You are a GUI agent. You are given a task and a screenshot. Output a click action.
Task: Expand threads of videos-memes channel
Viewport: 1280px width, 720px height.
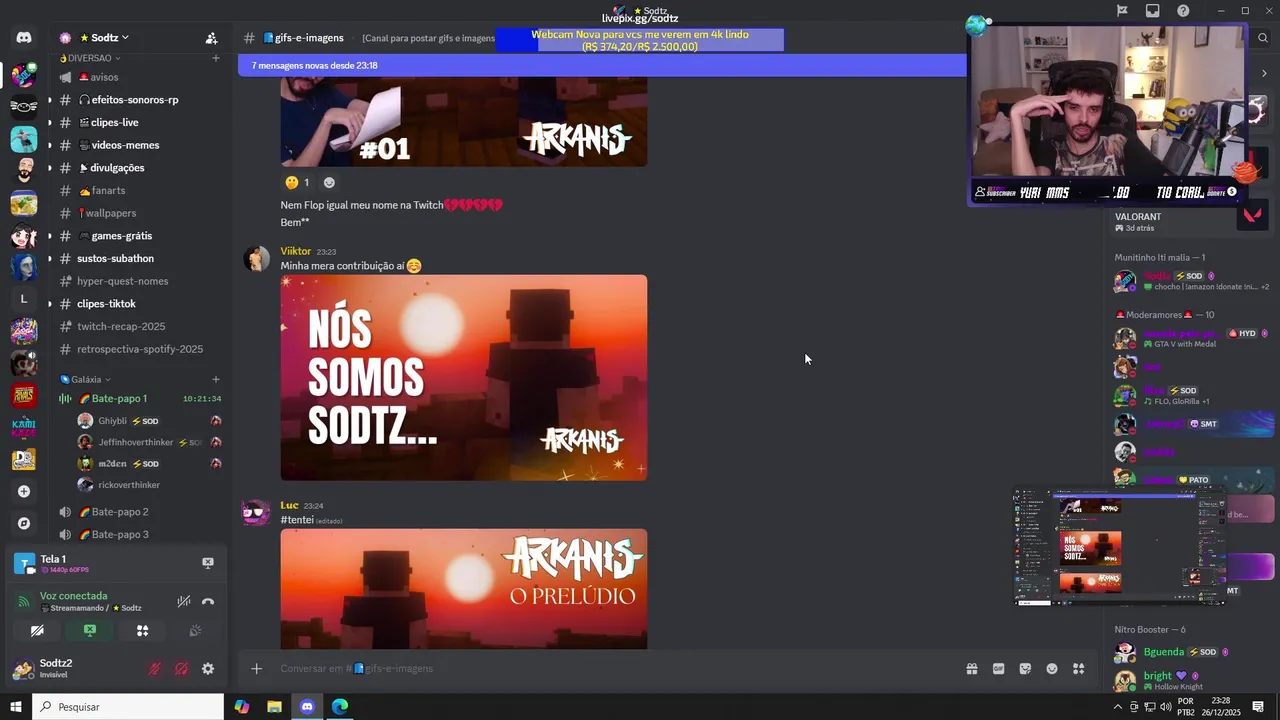point(49,145)
